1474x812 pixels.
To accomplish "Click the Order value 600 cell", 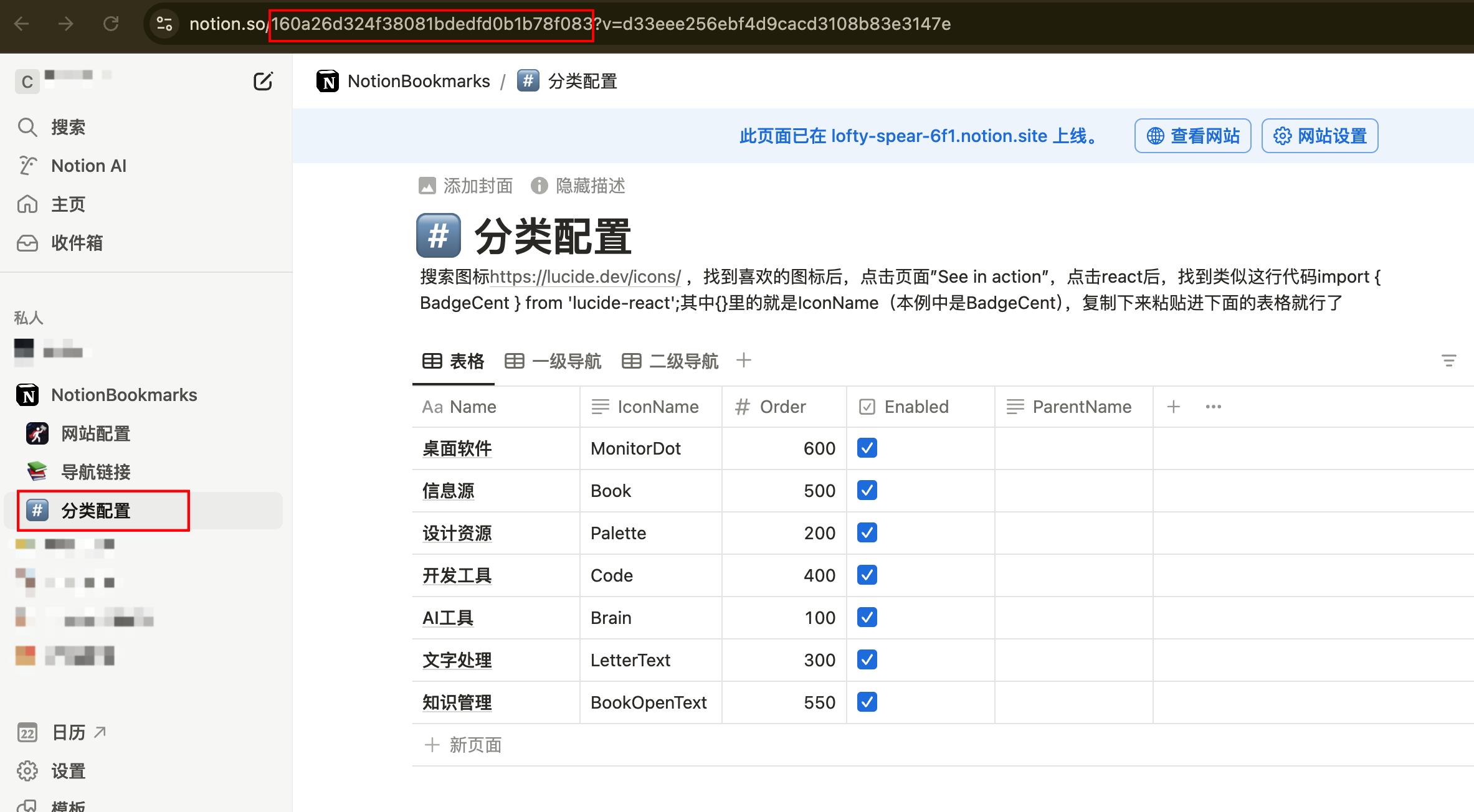I will [x=784, y=448].
